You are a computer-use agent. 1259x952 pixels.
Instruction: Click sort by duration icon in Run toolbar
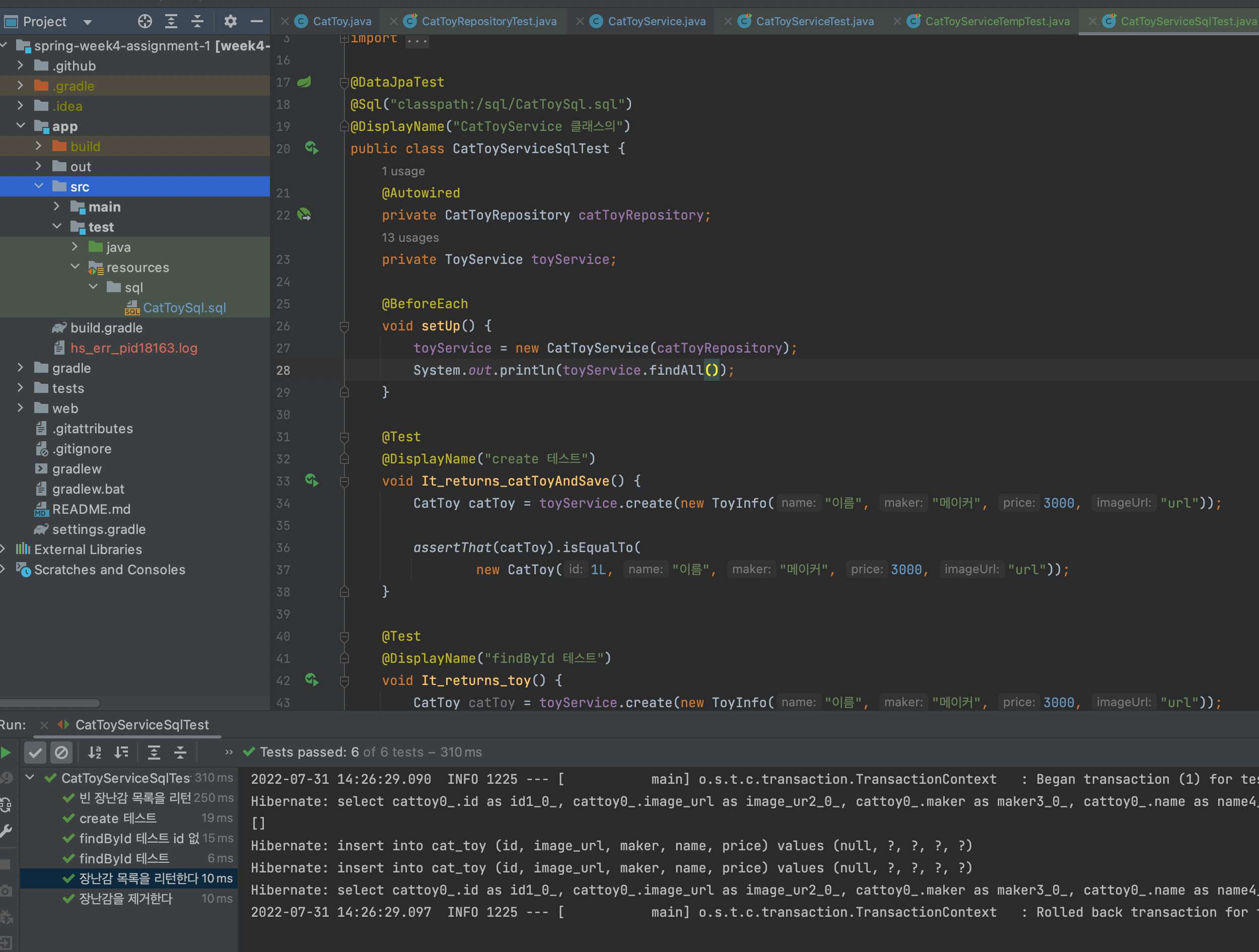121,753
